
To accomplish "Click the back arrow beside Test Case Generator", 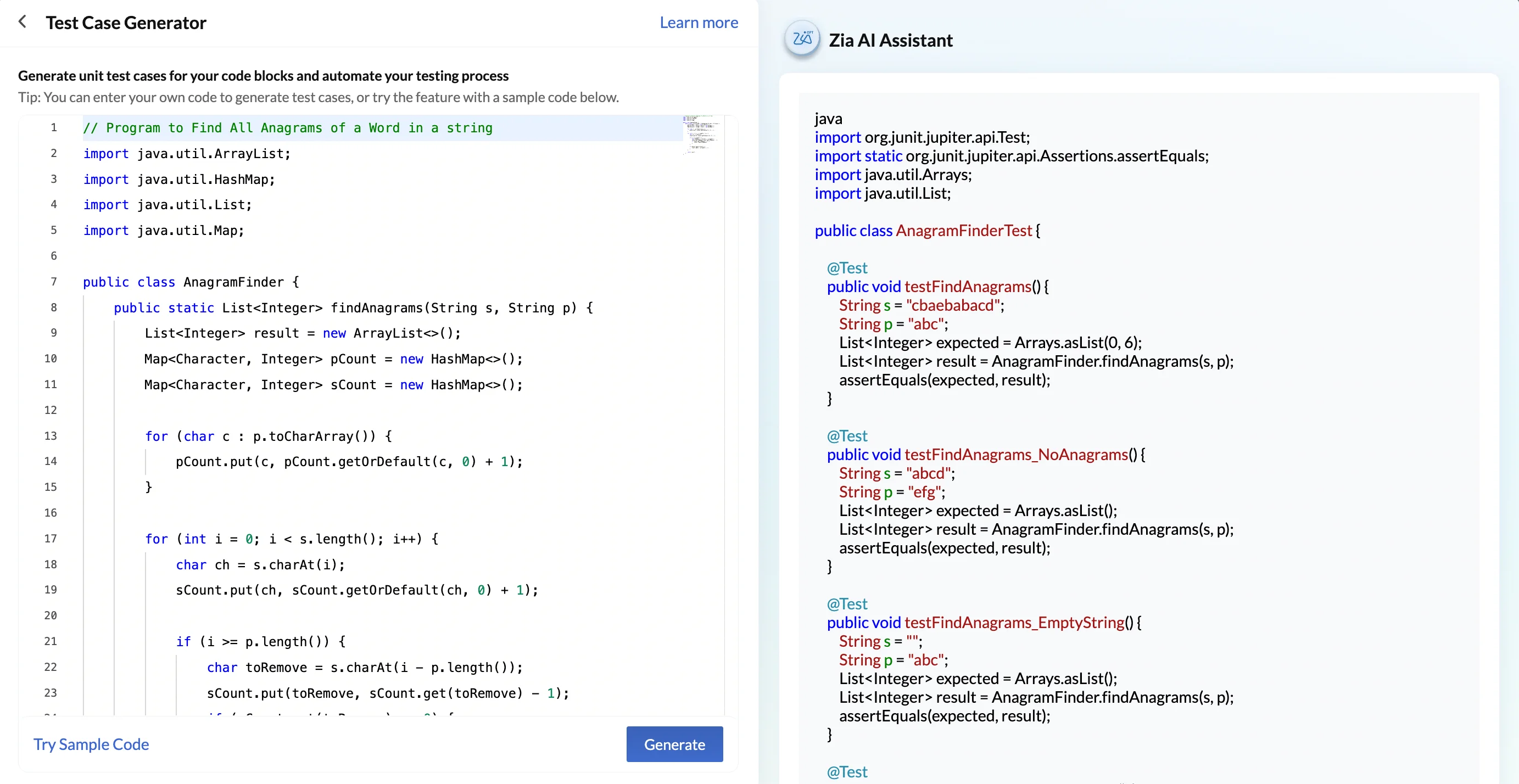I will pyautogui.click(x=23, y=23).
